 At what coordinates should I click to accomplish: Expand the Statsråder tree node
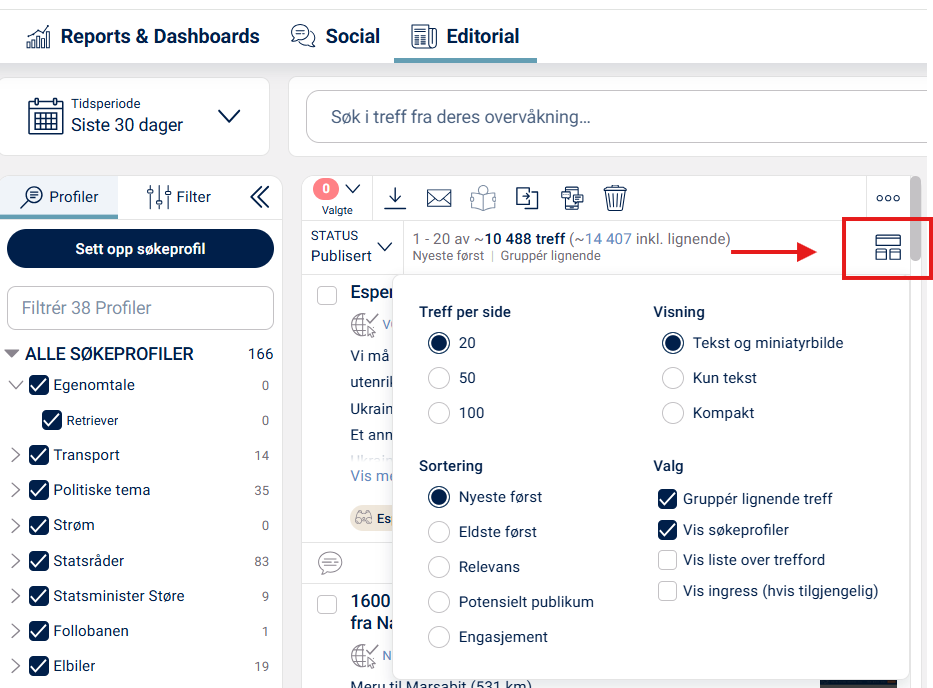click(x=16, y=561)
